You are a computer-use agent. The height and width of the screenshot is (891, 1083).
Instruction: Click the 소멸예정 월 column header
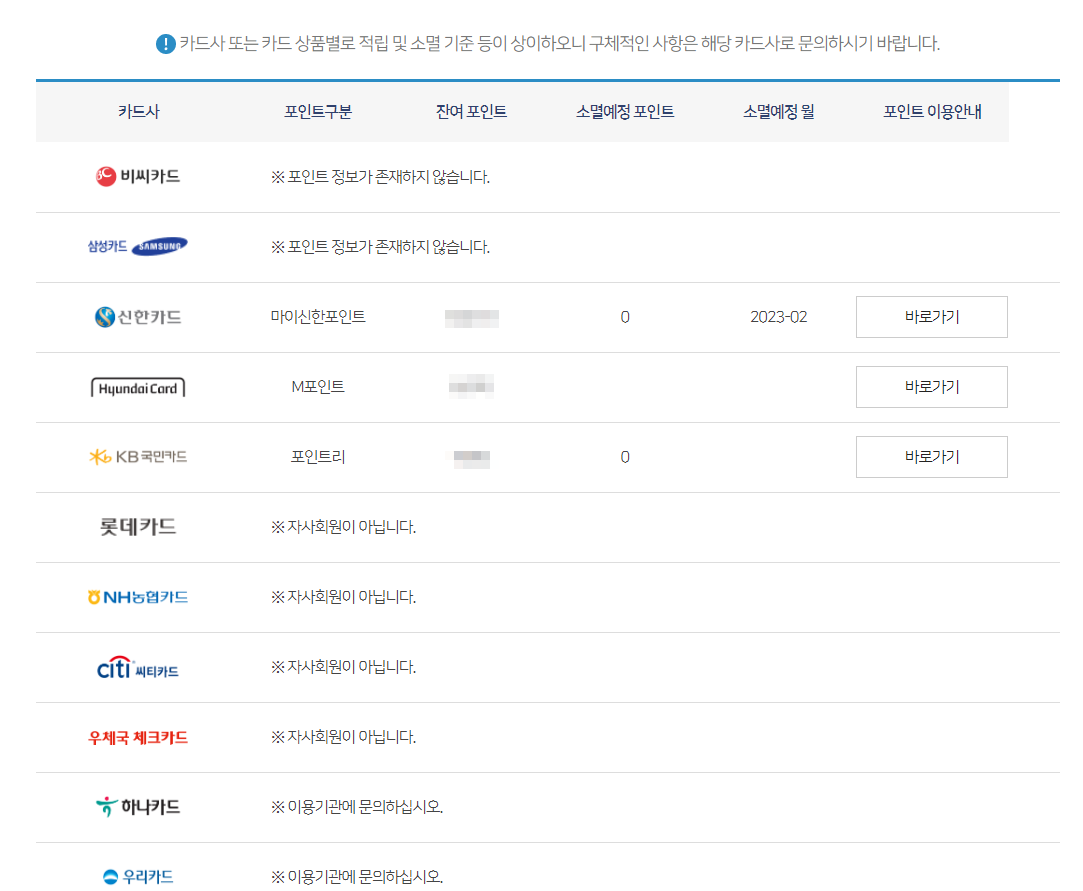[x=778, y=112]
